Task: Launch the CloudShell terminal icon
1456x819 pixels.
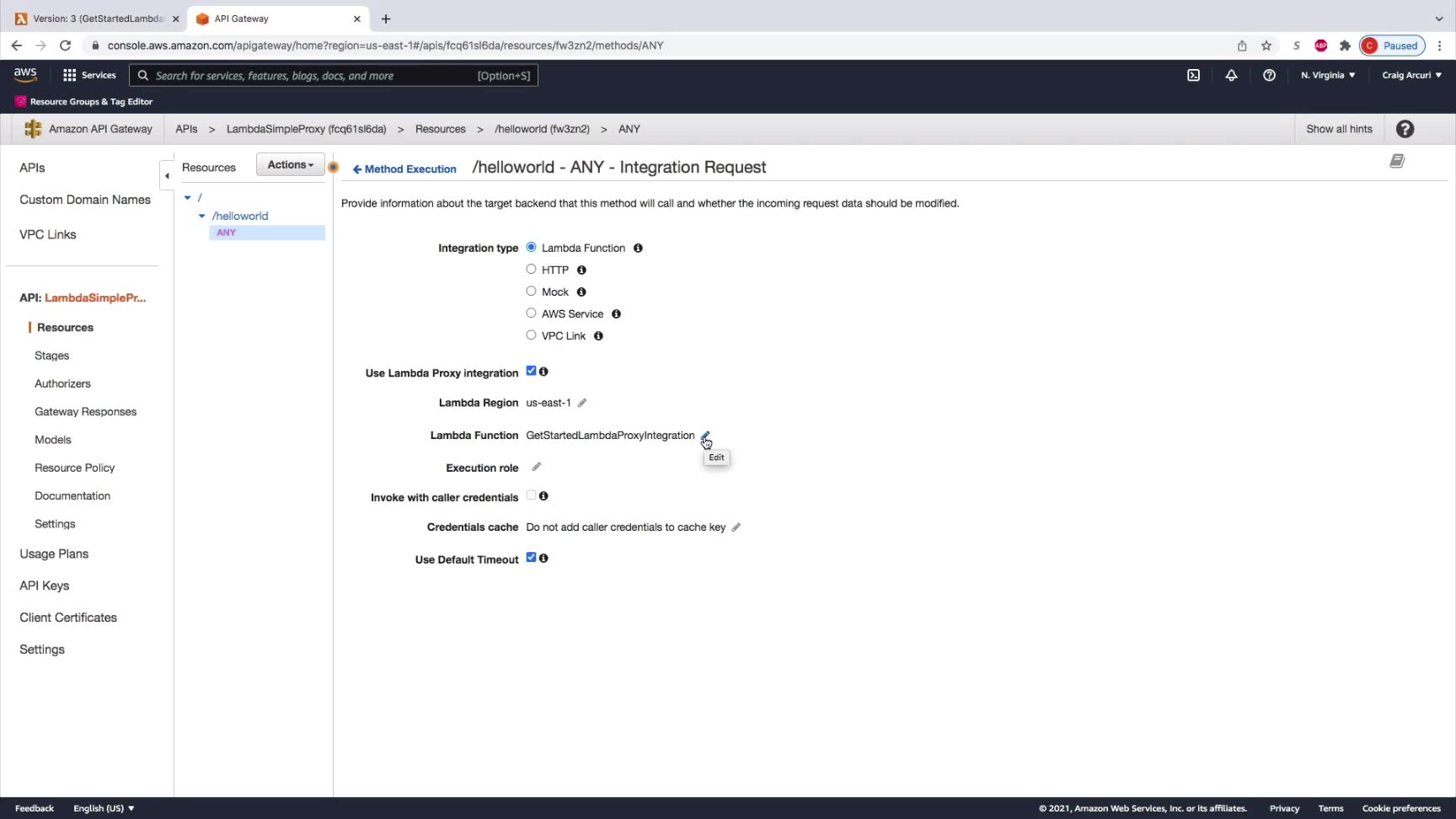Action: coord(1193,75)
